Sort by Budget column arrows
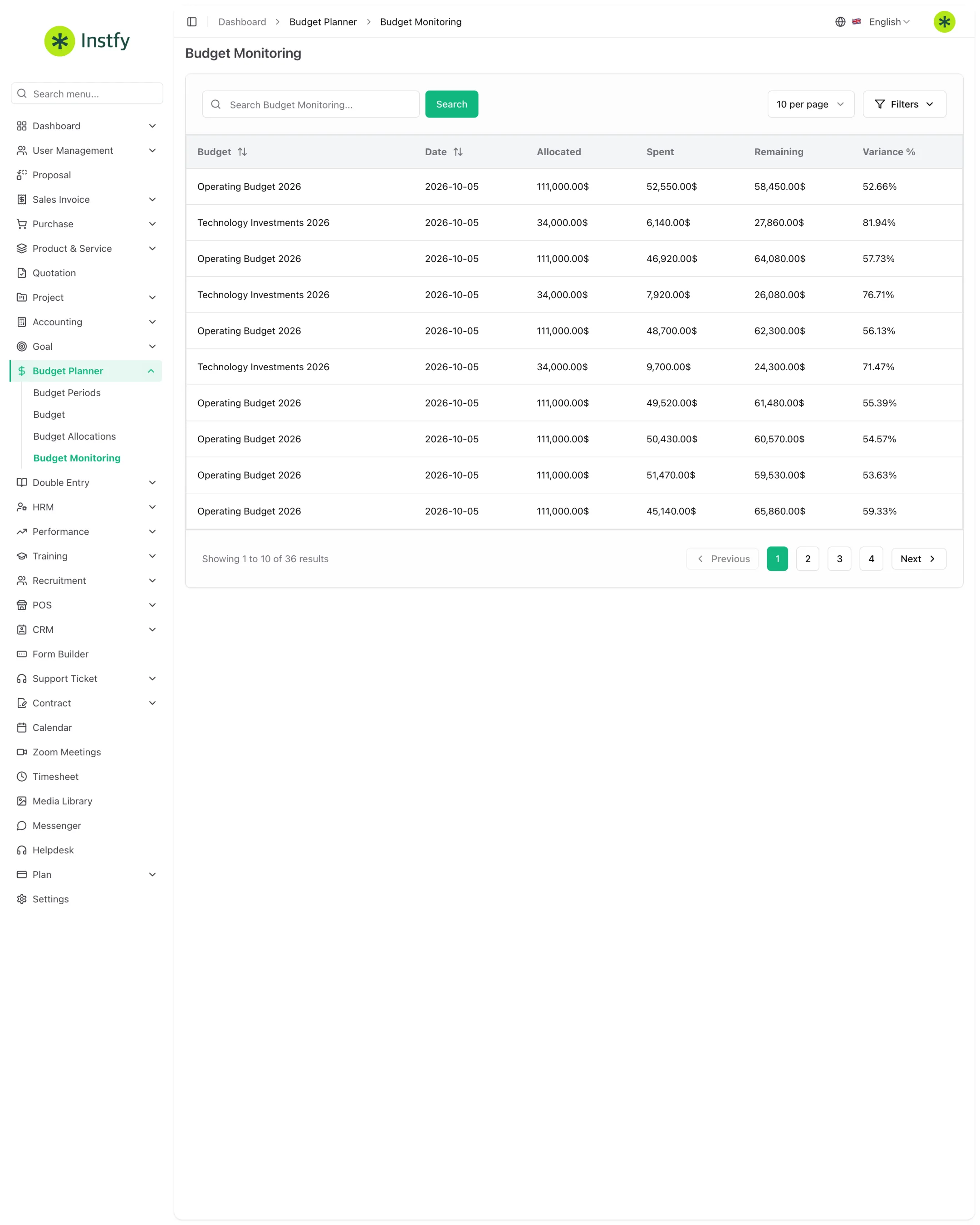 pyautogui.click(x=243, y=152)
